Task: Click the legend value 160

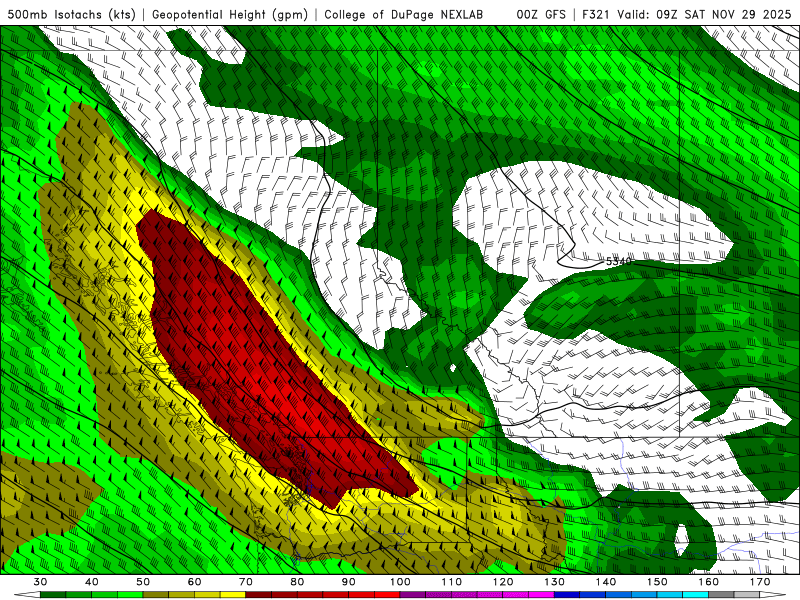Action: pyautogui.click(x=709, y=582)
